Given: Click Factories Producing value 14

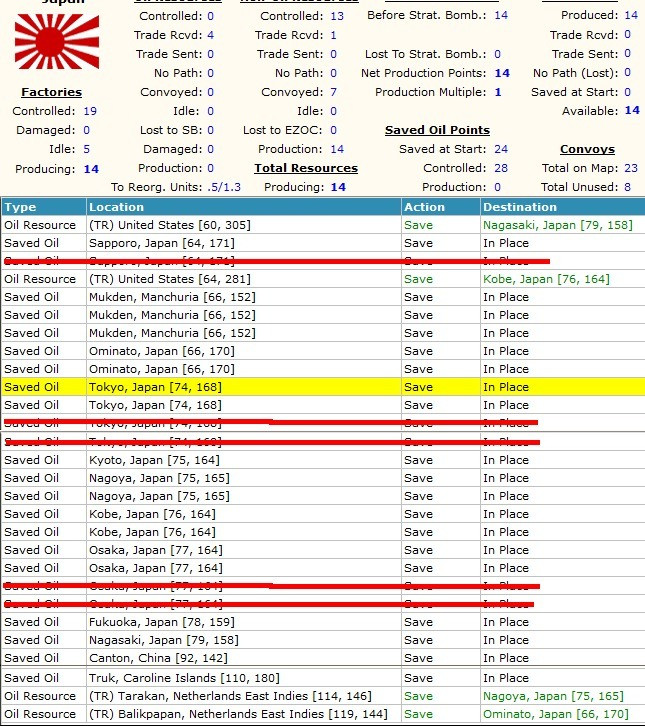Looking at the screenshot, I should click(x=91, y=169).
